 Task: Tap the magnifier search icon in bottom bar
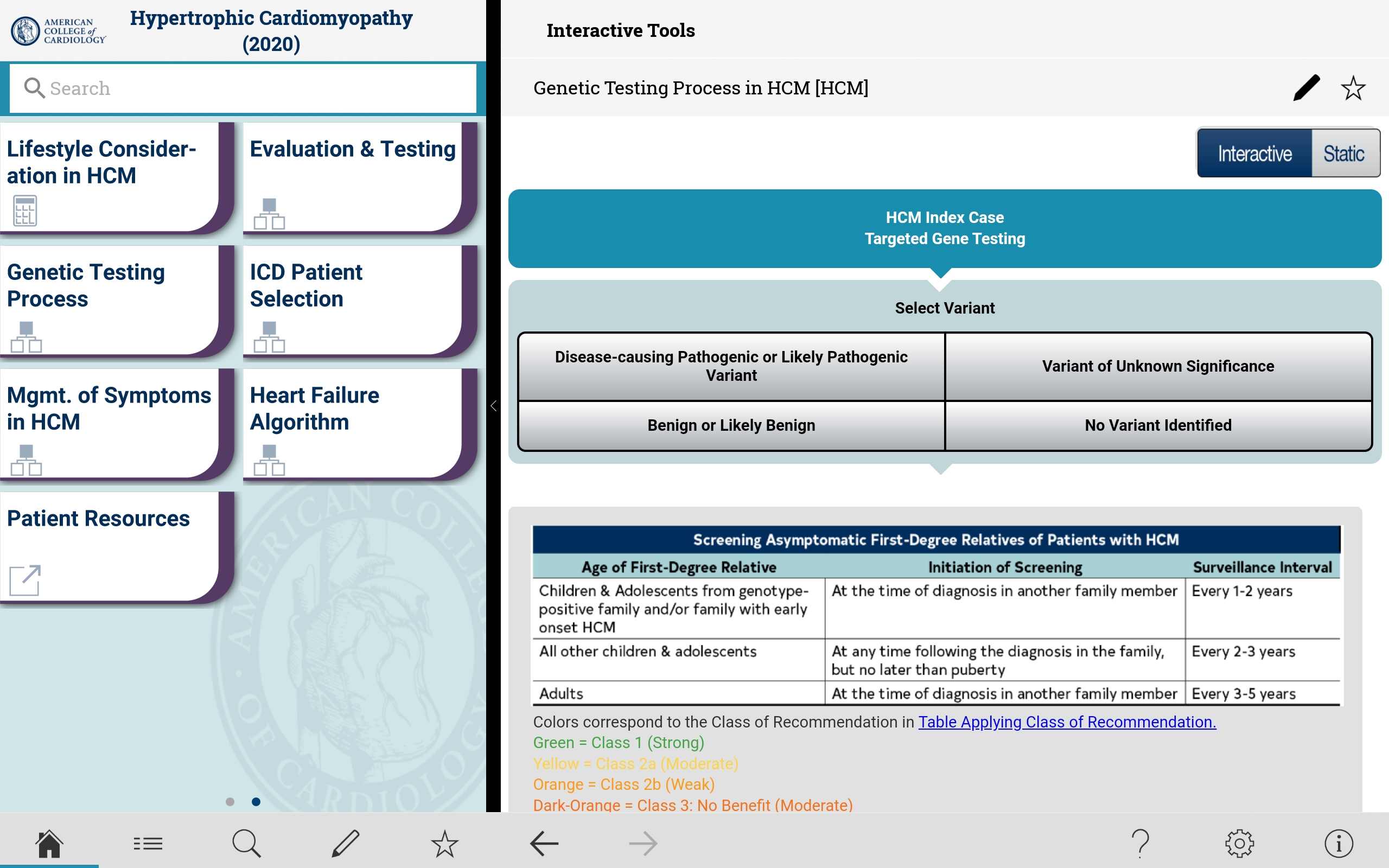point(247,843)
